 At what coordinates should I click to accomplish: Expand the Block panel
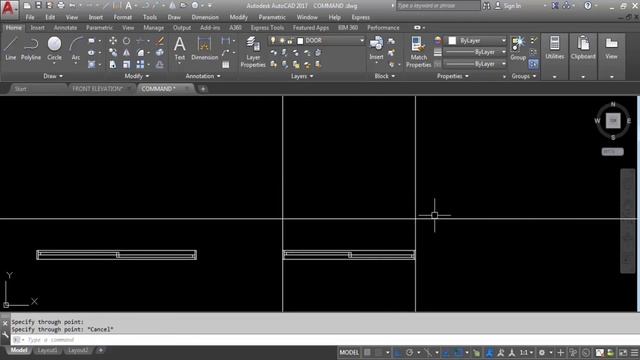point(385,76)
